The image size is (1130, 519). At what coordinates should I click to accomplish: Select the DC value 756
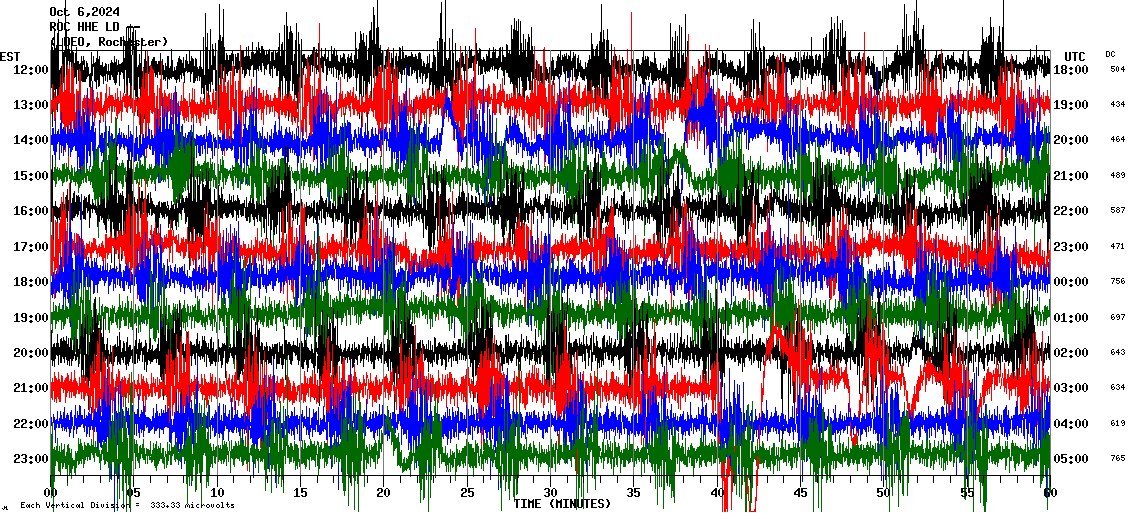point(1117,282)
